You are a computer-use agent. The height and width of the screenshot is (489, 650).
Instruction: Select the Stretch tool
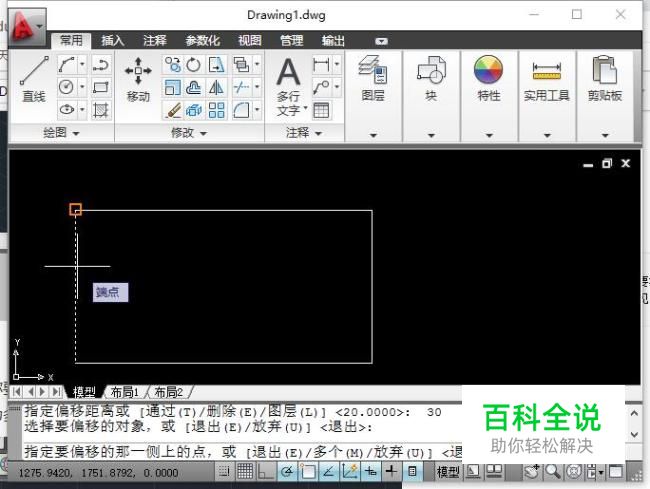pos(216,64)
